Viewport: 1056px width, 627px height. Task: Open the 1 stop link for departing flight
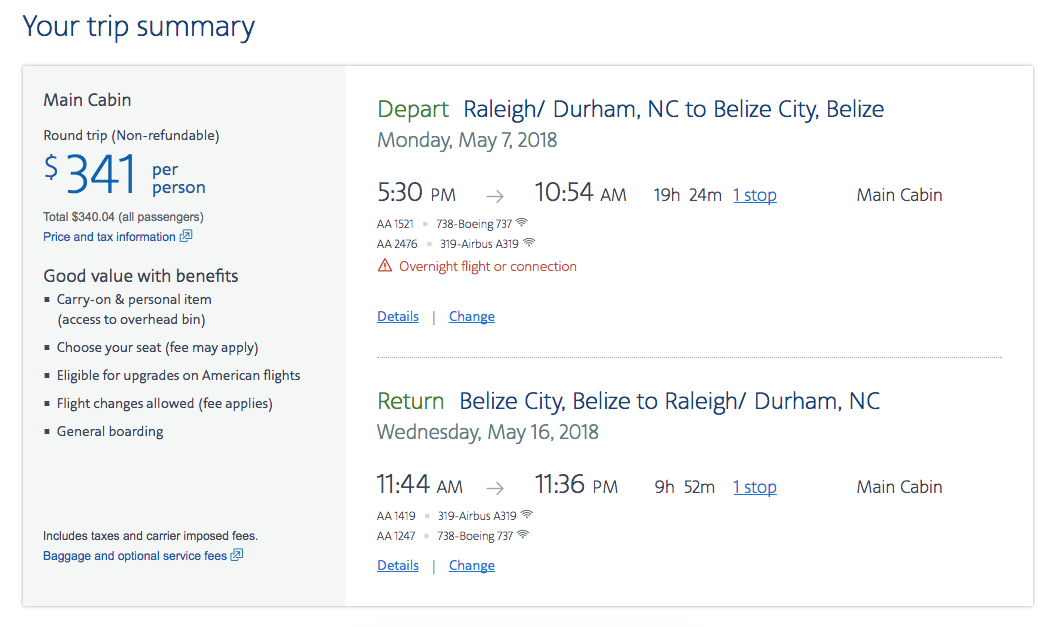coord(754,195)
